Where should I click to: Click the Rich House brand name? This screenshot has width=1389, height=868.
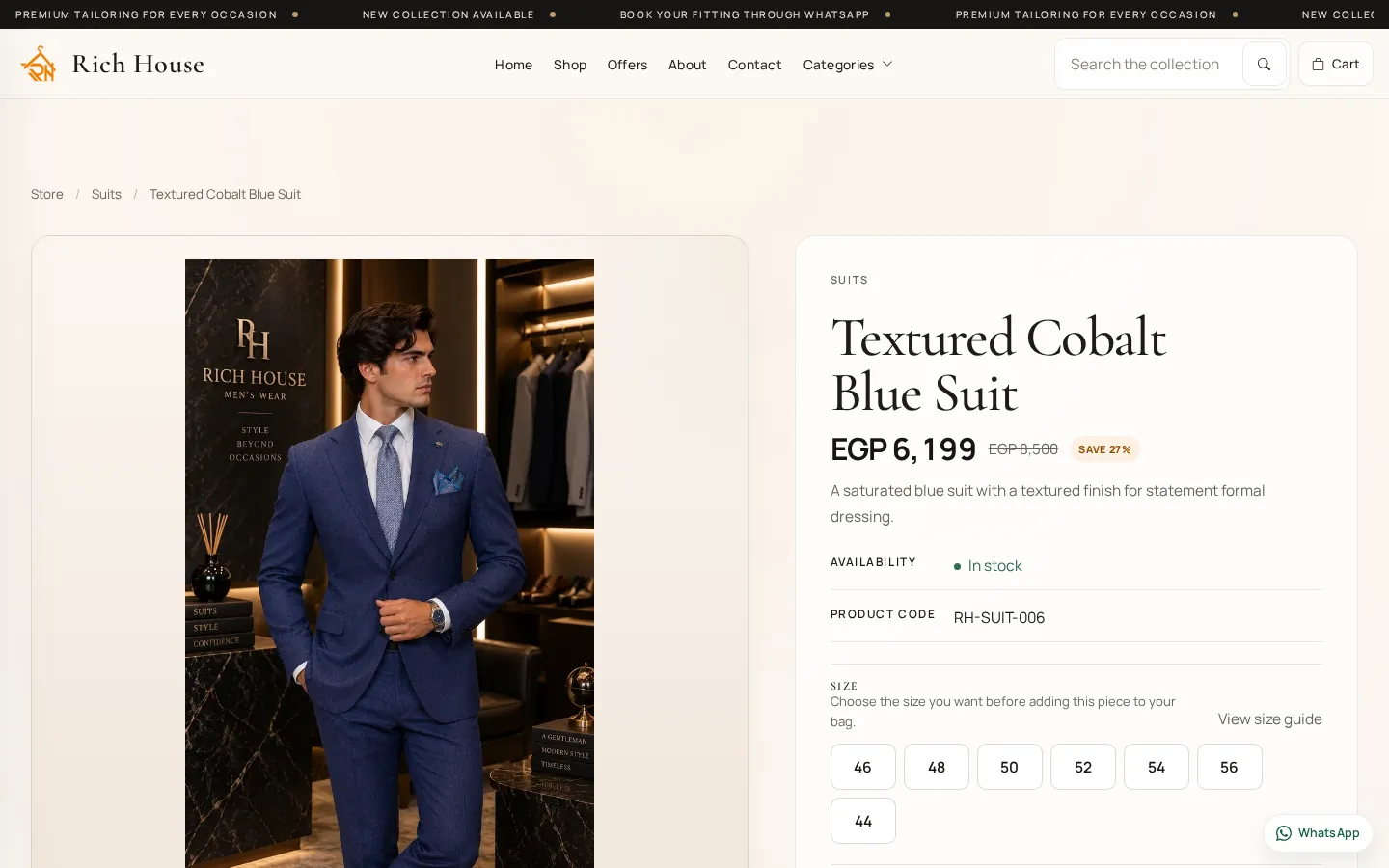coord(138,65)
